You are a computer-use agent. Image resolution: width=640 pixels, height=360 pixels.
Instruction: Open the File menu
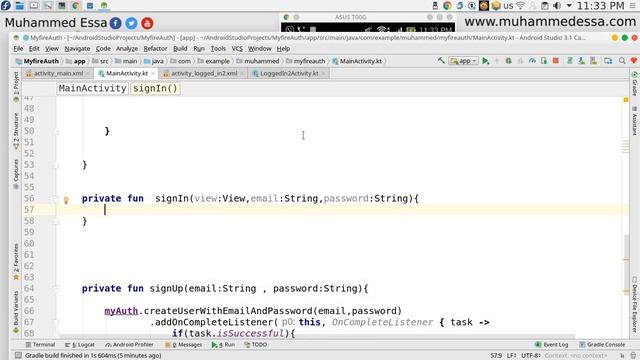[x=18, y=49]
